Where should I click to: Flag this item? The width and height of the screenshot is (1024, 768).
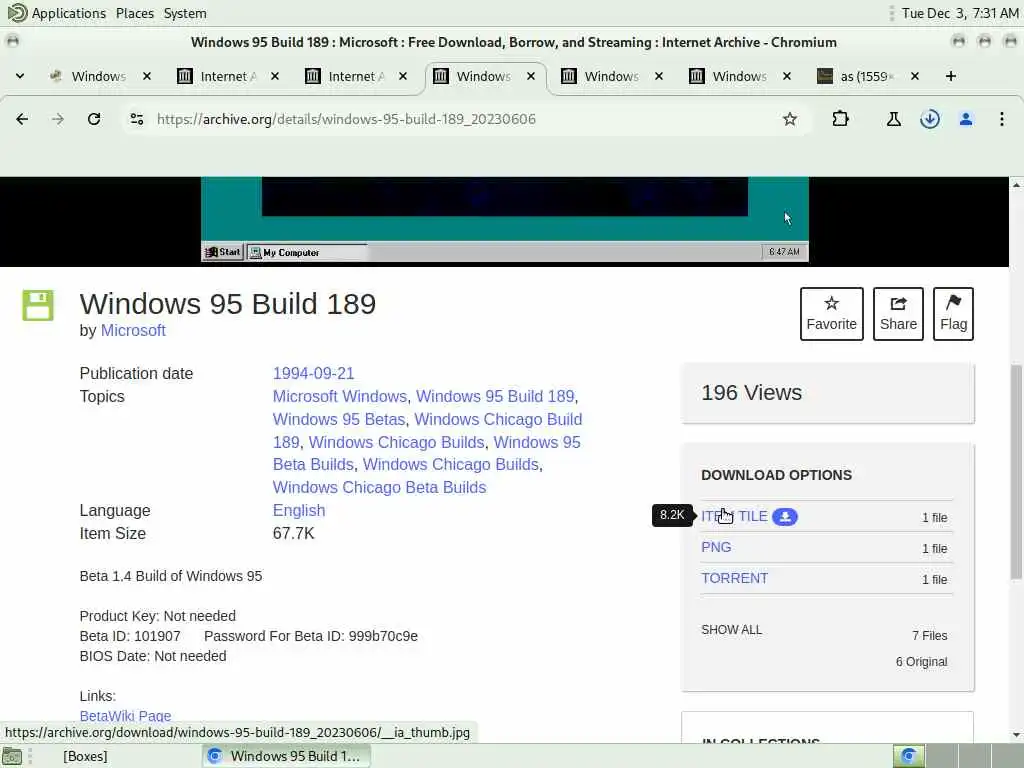coord(953,314)
